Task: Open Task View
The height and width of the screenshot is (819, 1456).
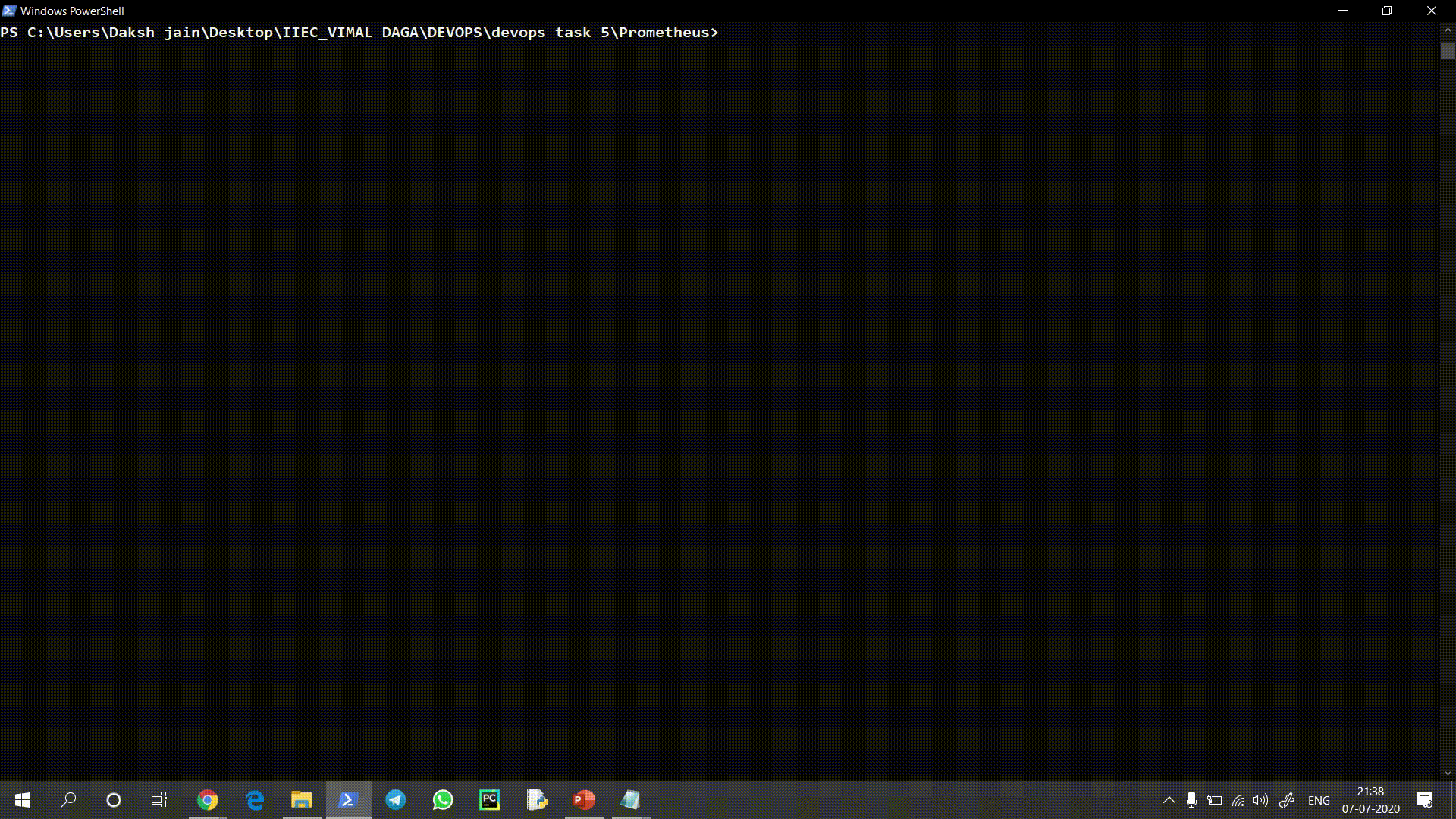Action: point(159,800)
